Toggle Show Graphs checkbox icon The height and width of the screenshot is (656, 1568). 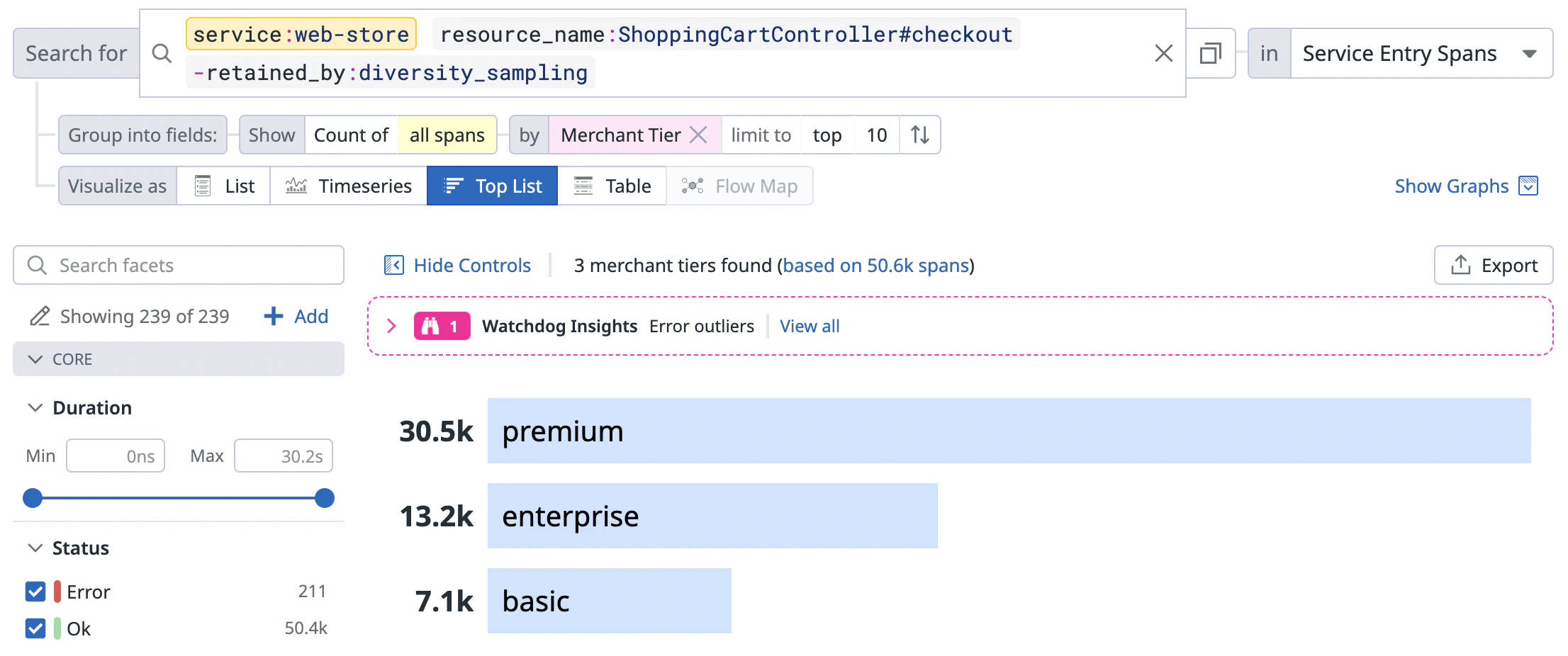coord(1528,186)
